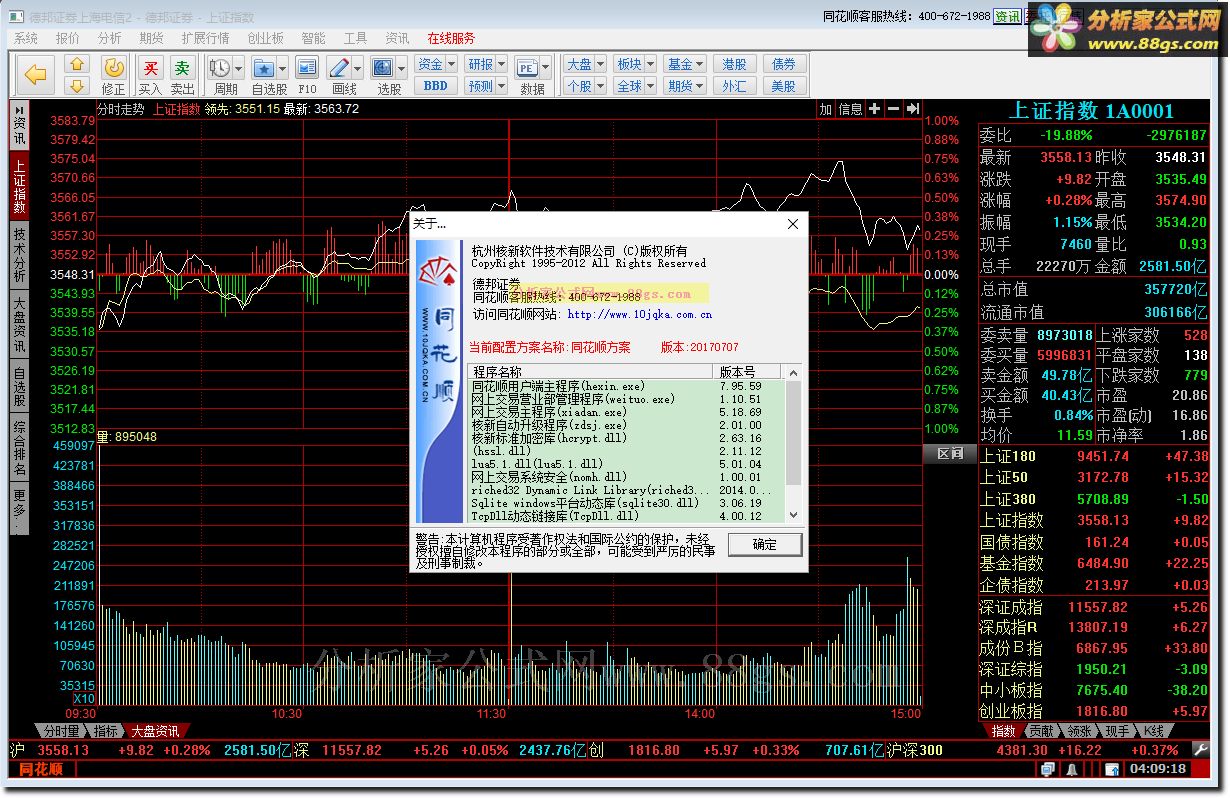1230x798 pixels.
Task: Toggle the 信息 button in chart header
Action: tap(850, 109)
